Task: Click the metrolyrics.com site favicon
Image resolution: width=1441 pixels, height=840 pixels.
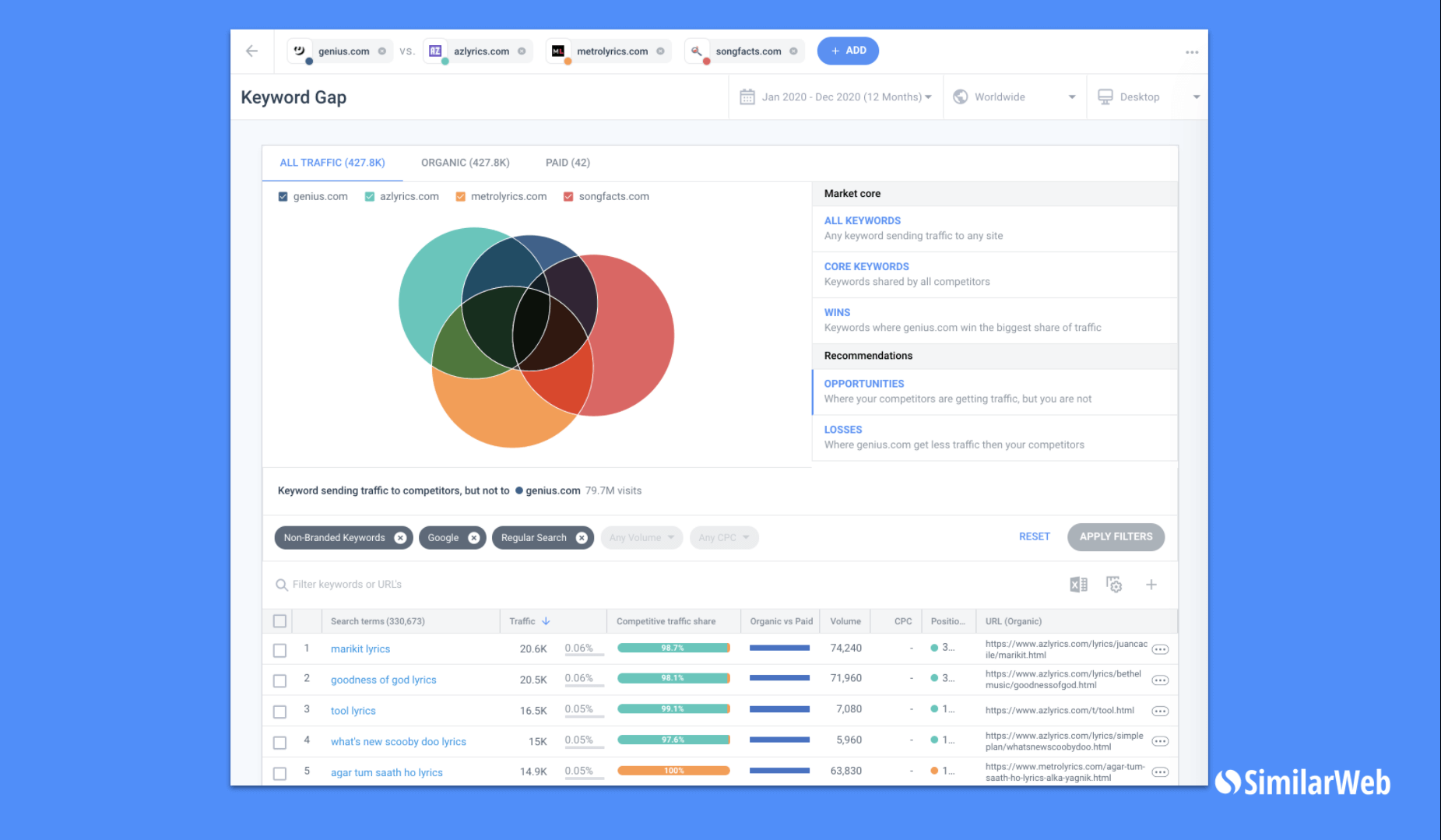Action: 558,51
